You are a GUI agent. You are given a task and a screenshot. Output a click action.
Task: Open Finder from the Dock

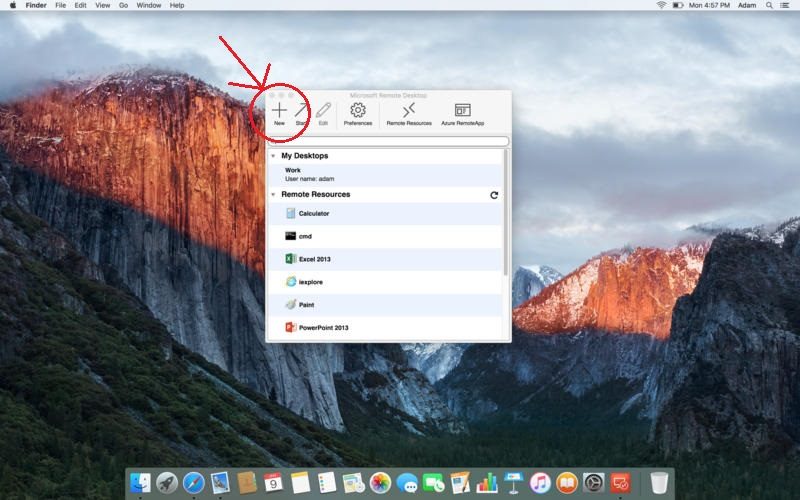140,482
